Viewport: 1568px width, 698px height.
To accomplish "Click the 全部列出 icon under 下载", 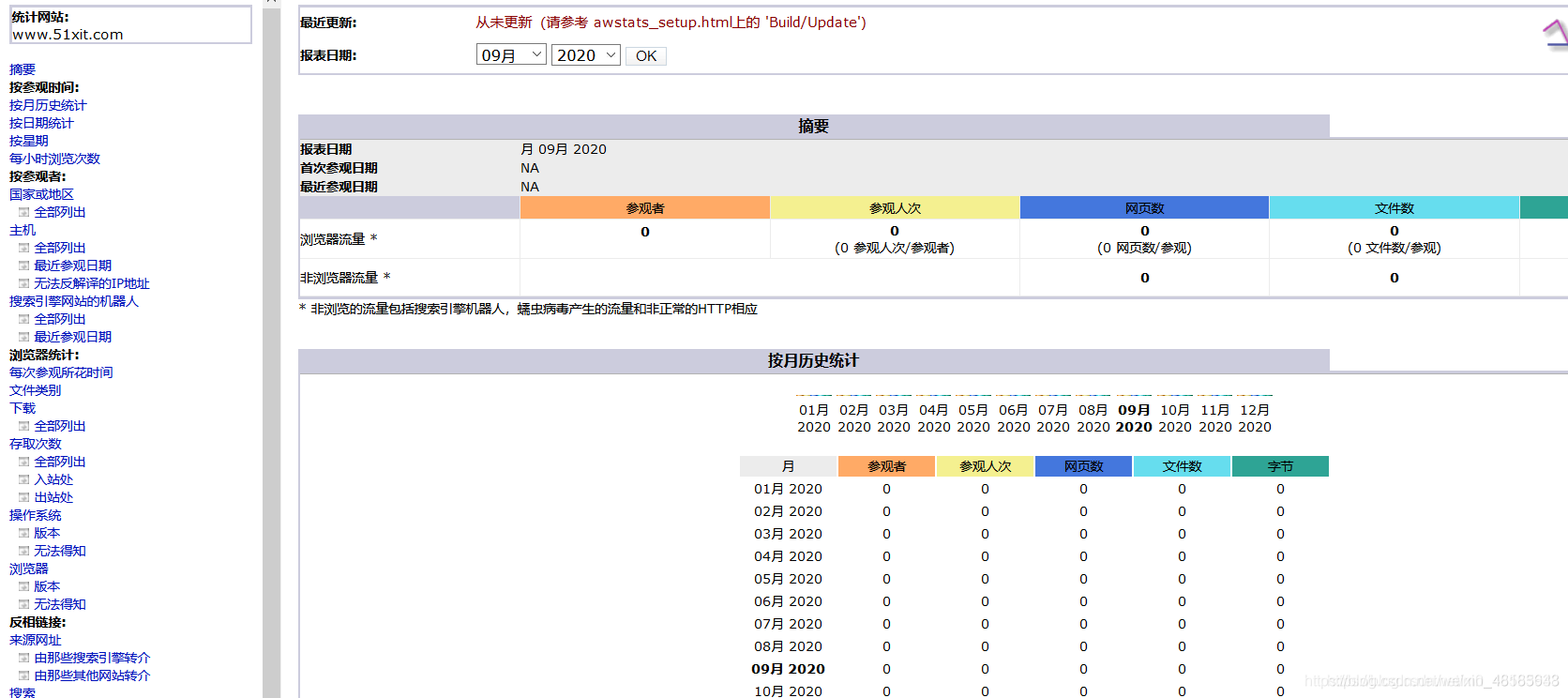I will coord(23,426).
